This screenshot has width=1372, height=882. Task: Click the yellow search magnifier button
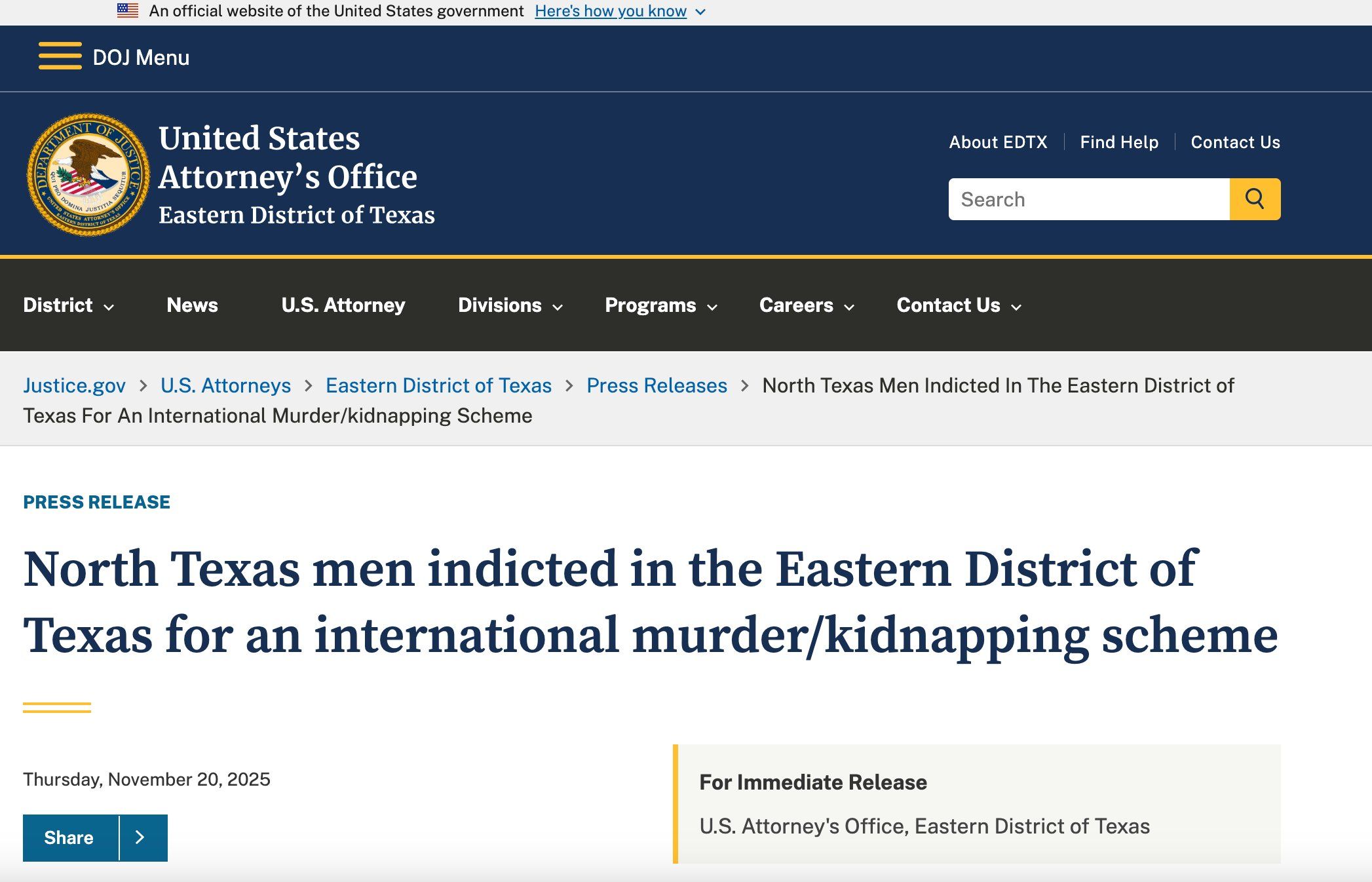[x=1255, y=199]
